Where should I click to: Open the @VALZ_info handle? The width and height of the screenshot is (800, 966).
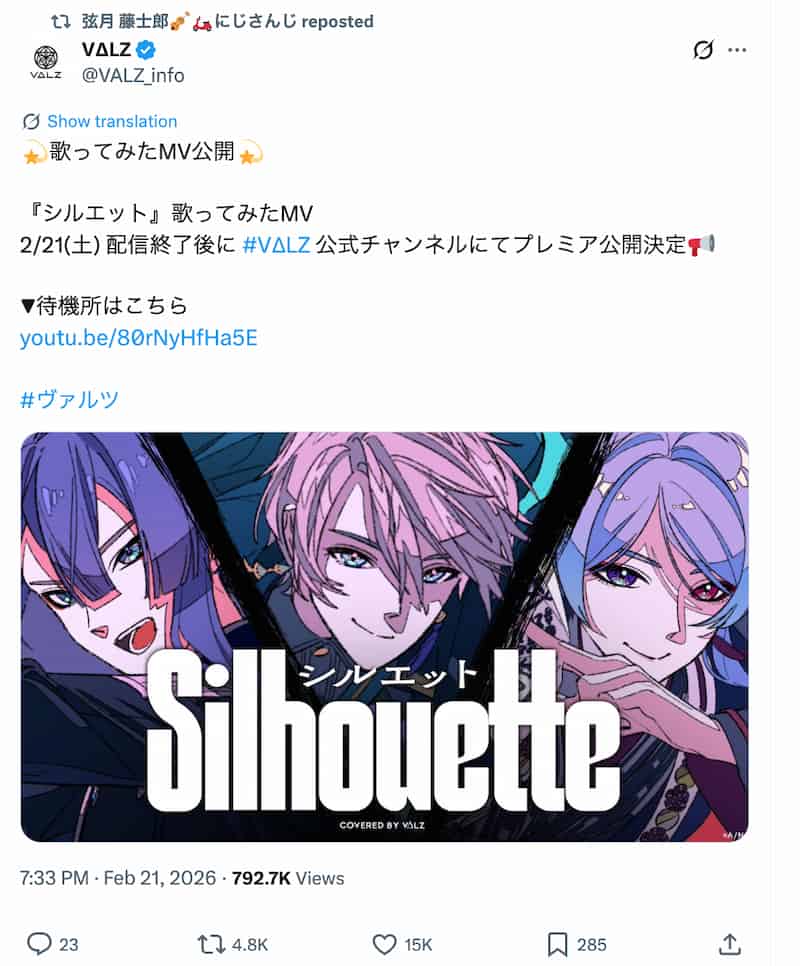click(x=133, y=75)
